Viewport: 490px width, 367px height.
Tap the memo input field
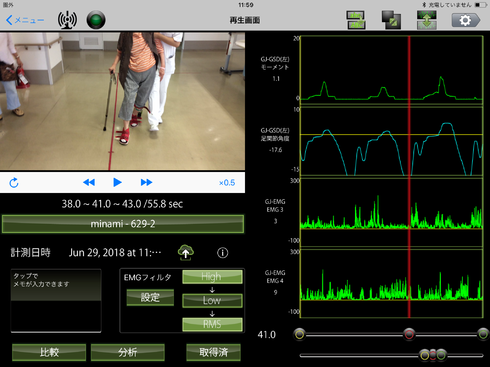coord(56,301)
